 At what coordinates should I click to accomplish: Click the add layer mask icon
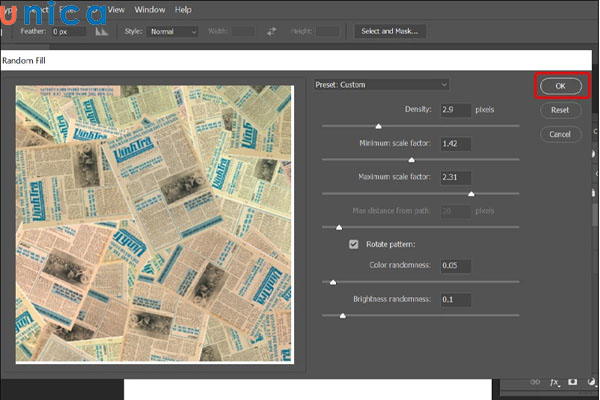(572, 382)
